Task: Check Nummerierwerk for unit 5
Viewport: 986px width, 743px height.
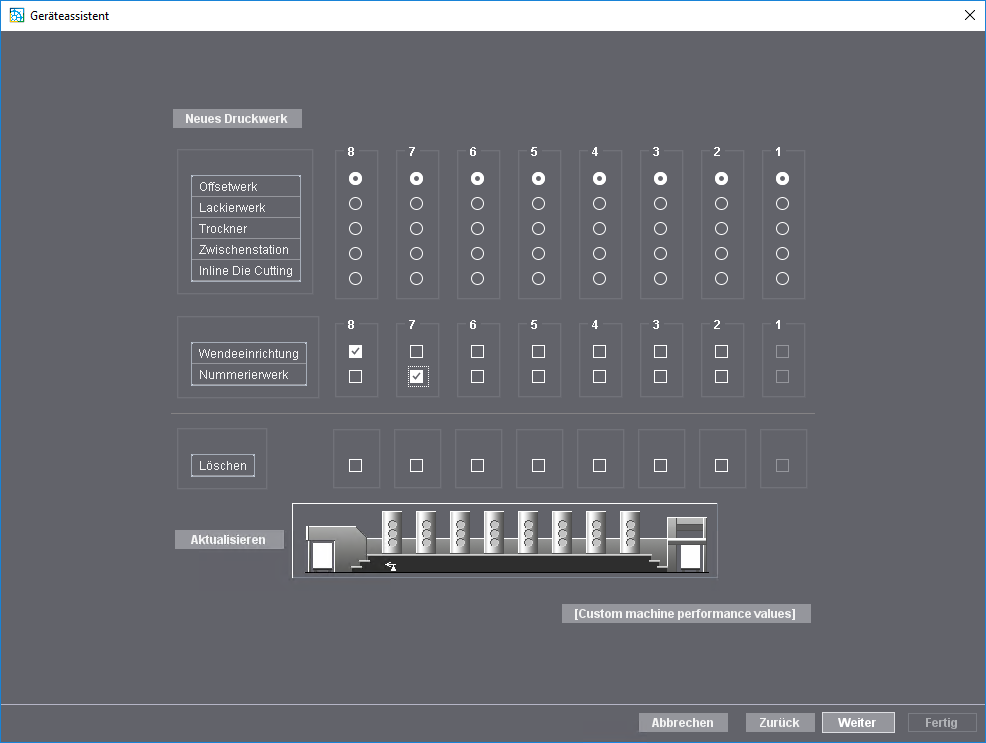Action: 538,377
